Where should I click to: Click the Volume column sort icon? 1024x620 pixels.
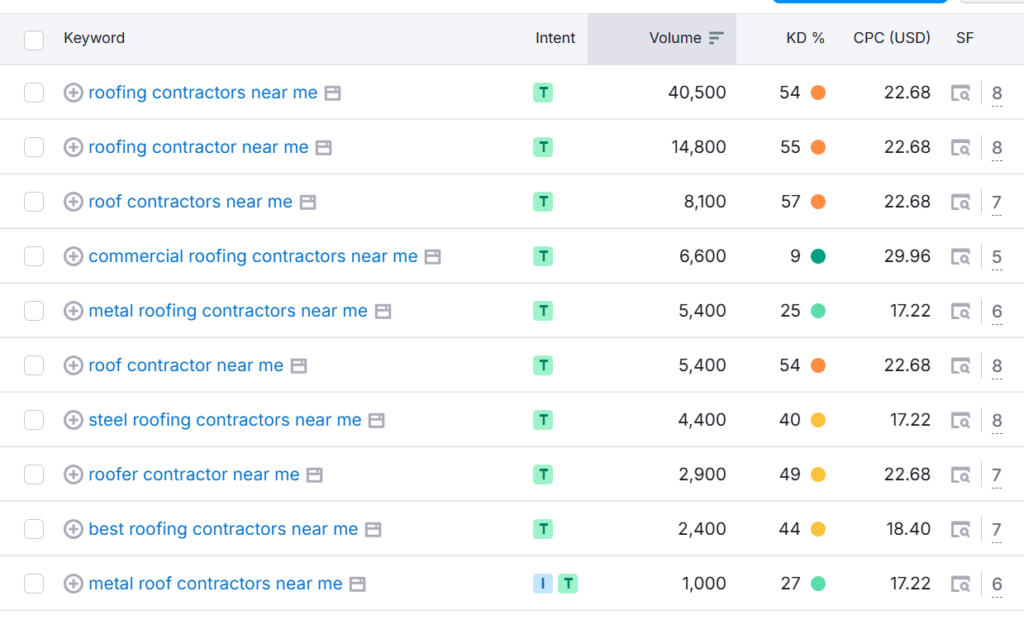(716, 39)
